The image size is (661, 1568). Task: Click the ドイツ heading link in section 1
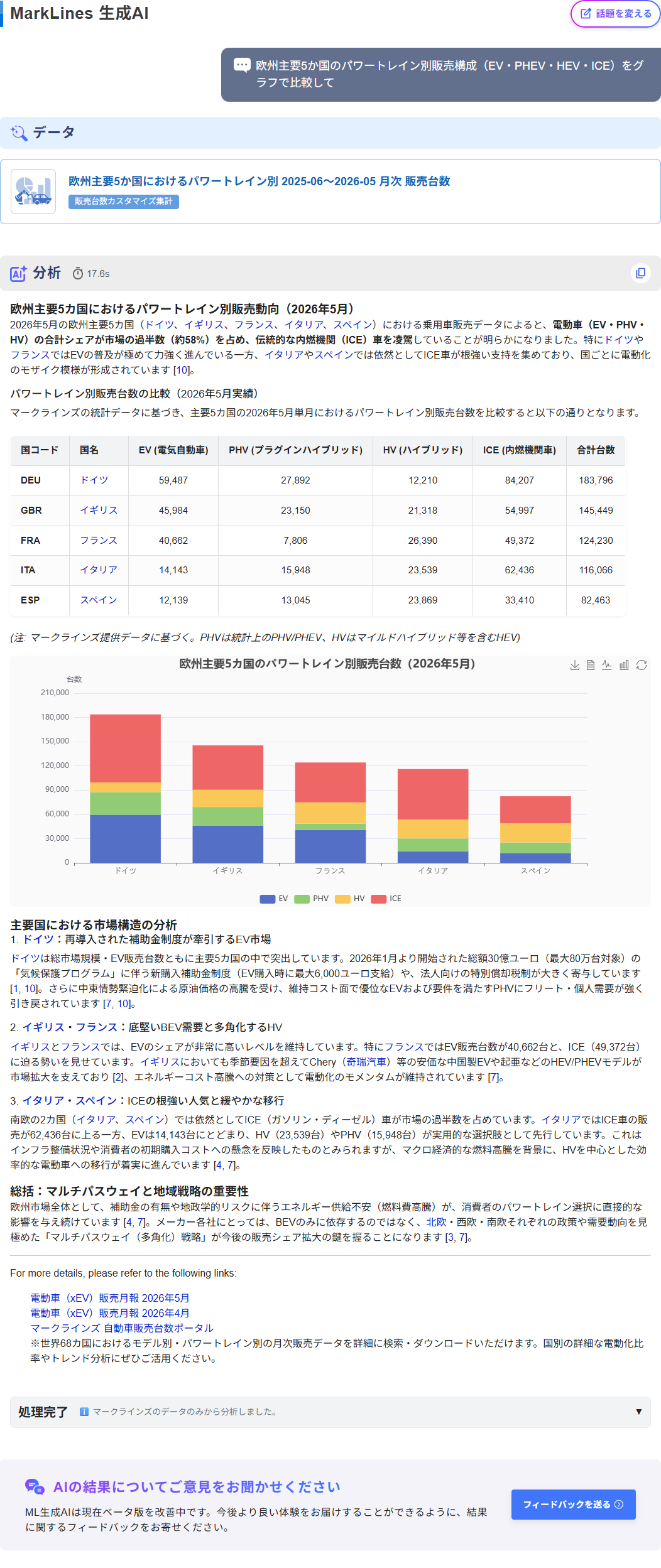point(38,939)
